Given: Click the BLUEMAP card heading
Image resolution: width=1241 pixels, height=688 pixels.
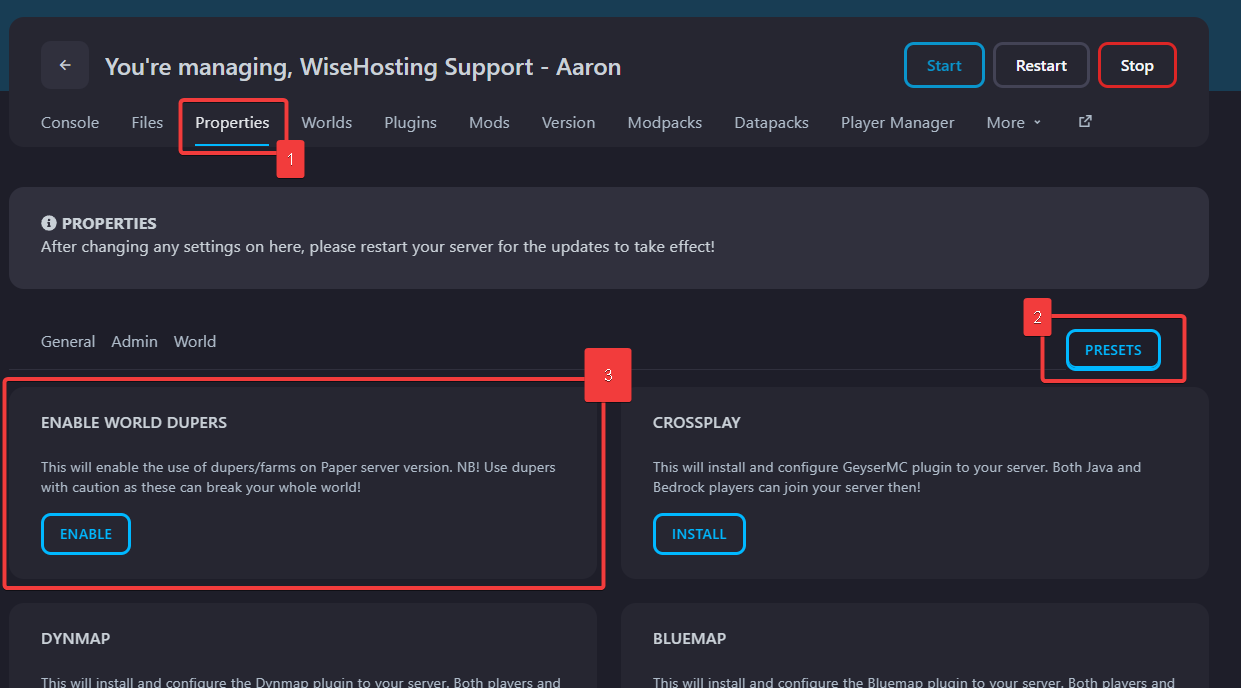Looking at the screenshot, I should pyautogui.click(x=689, y=638).
